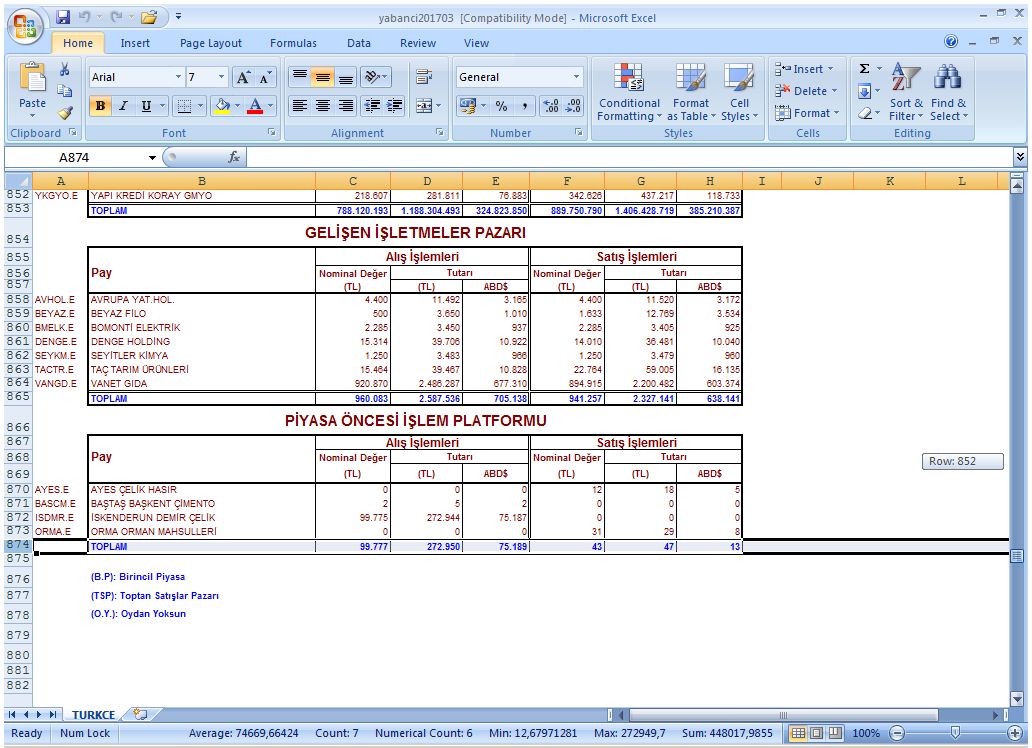Image resolution: width=1032 pixels, height=748 pixels.
Task: Center text horizontally
Action: [x=322, y=105]
